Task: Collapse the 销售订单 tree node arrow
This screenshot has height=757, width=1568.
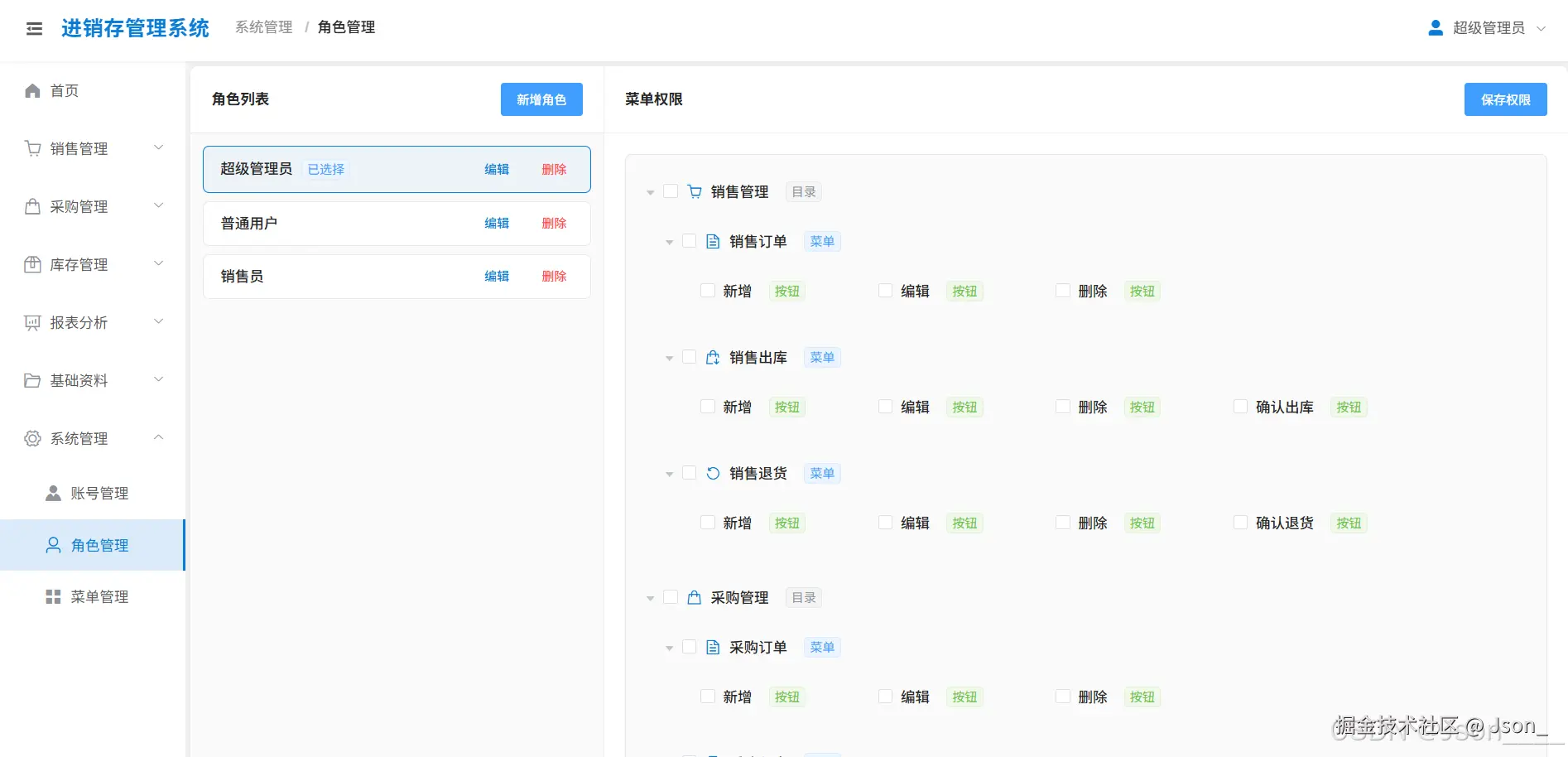Action: [x=669, y=243]
